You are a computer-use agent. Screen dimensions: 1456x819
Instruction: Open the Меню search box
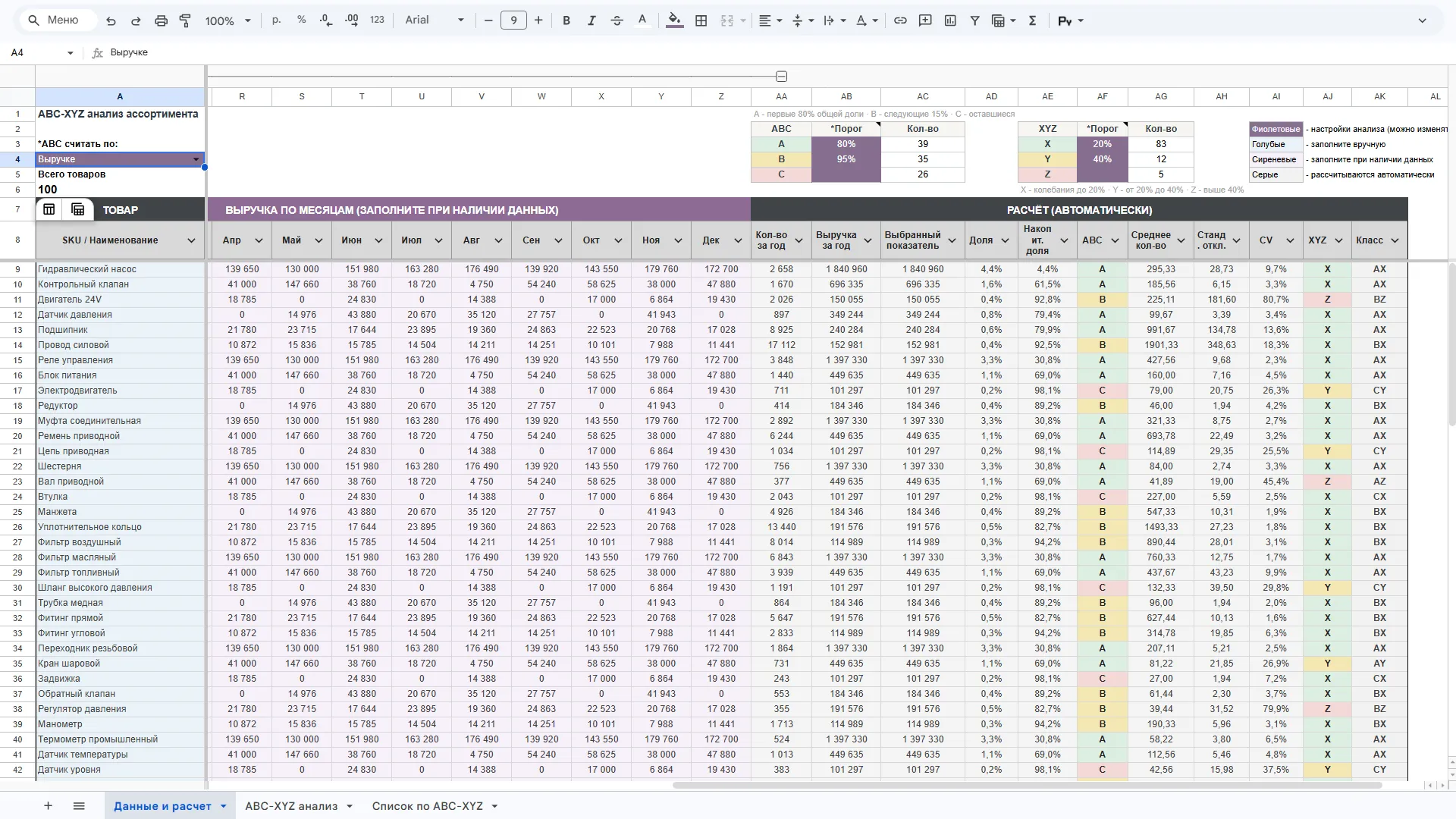tap(59, 20)
